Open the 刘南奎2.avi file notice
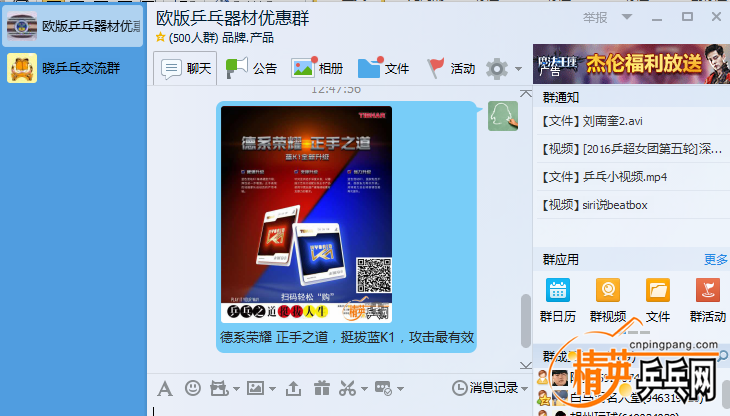Image resolution: width=730 pixels, height=416 pixels. click(633, 121)
